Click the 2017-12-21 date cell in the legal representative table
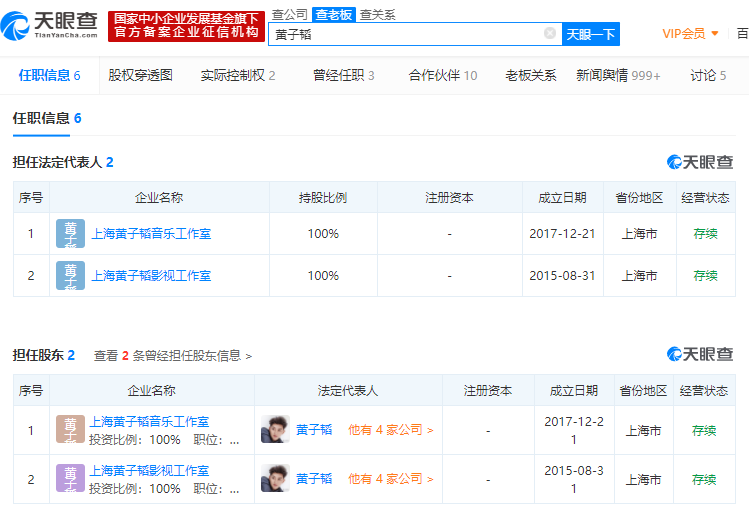This screenshot has width=749, height=506. 562,234
